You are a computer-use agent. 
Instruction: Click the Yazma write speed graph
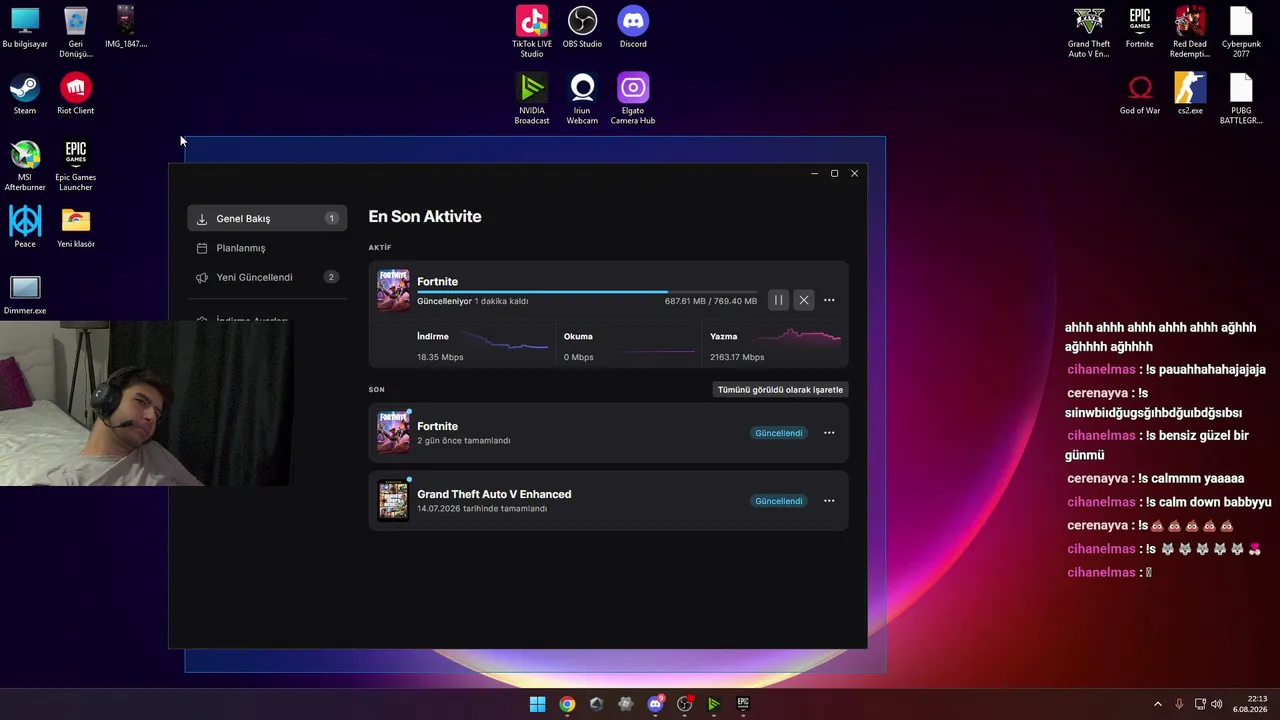click(798, 340)
